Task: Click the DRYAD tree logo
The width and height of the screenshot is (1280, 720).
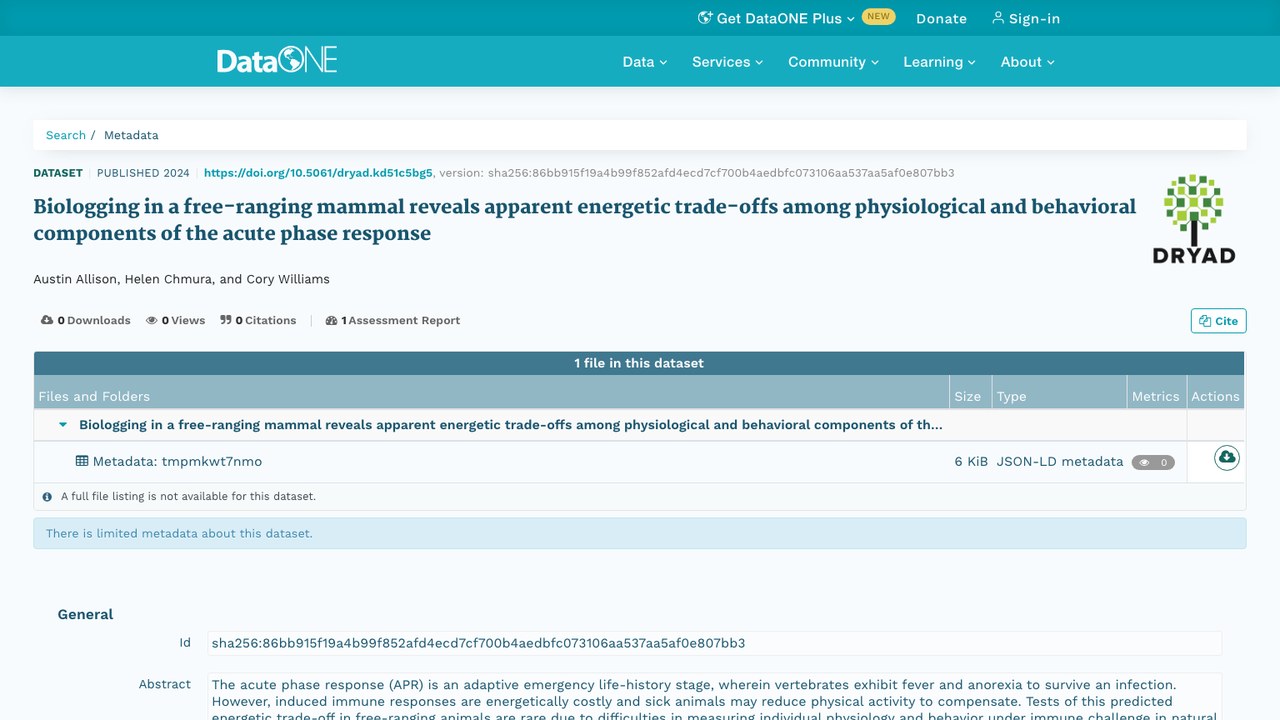Action: coord(1194,219)
